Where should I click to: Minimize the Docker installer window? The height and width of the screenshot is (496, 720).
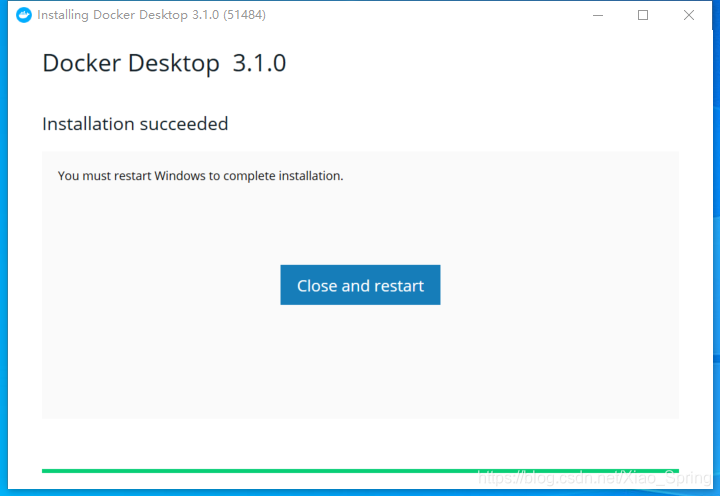[598, 15]
